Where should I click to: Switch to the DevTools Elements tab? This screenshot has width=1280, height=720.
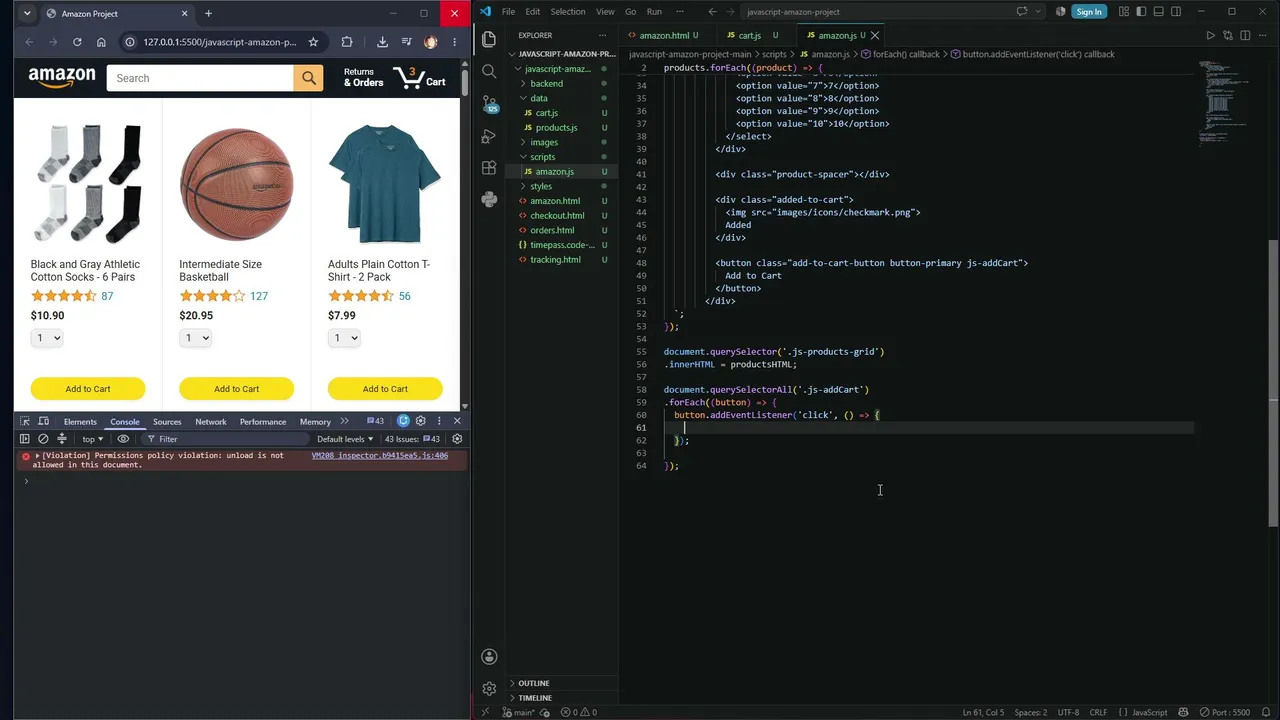tap(80, 422)
